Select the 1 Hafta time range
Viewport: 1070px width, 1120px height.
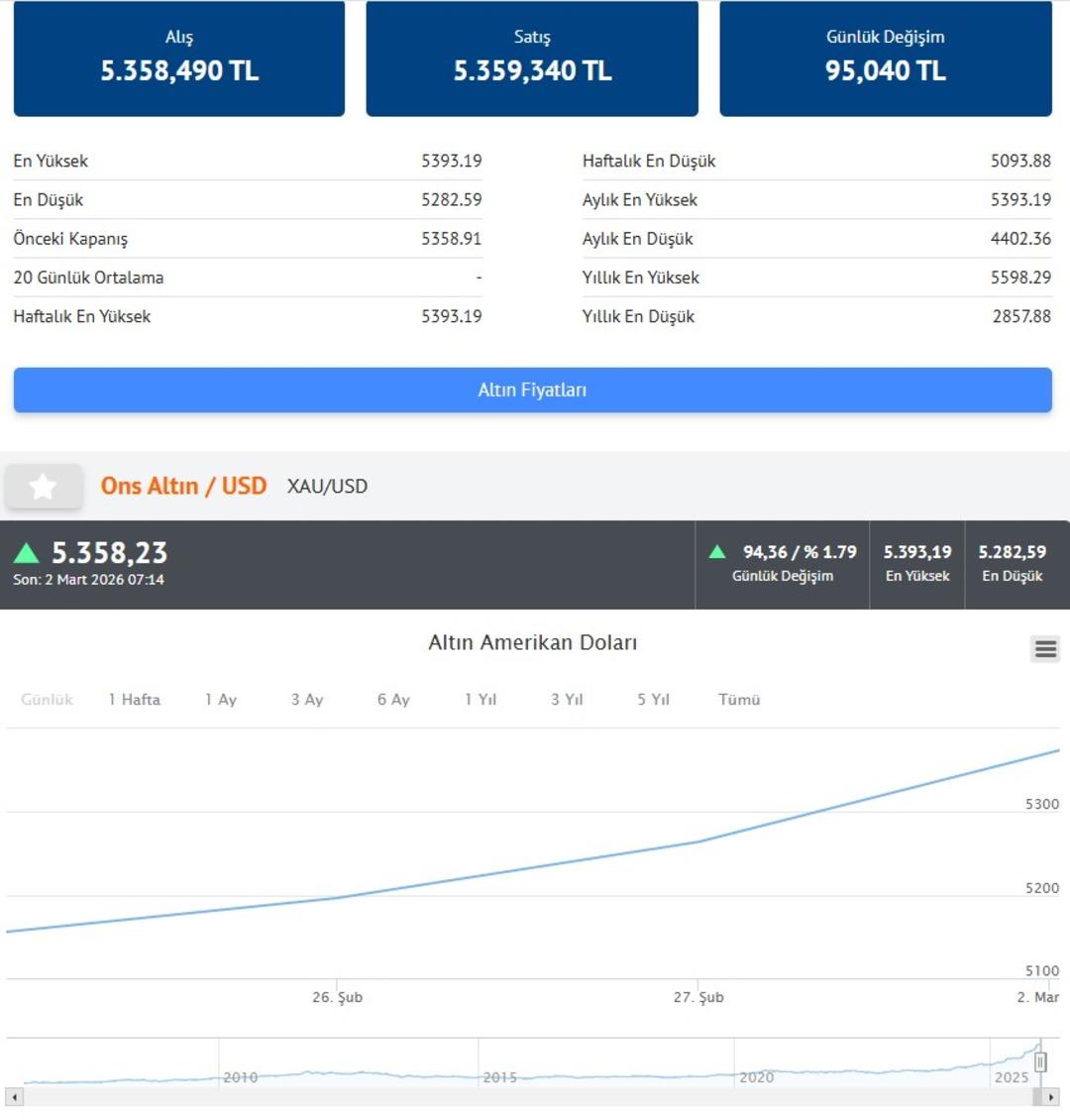134,700
